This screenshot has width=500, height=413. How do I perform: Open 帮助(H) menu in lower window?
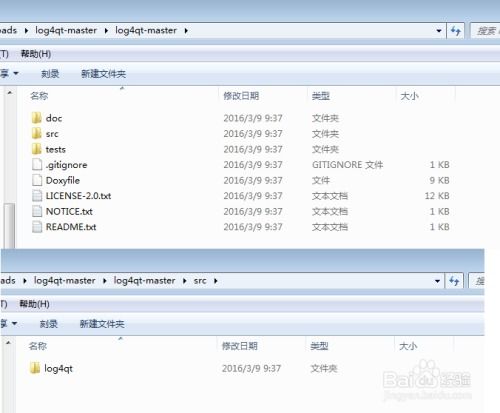[x=35, y=304]
